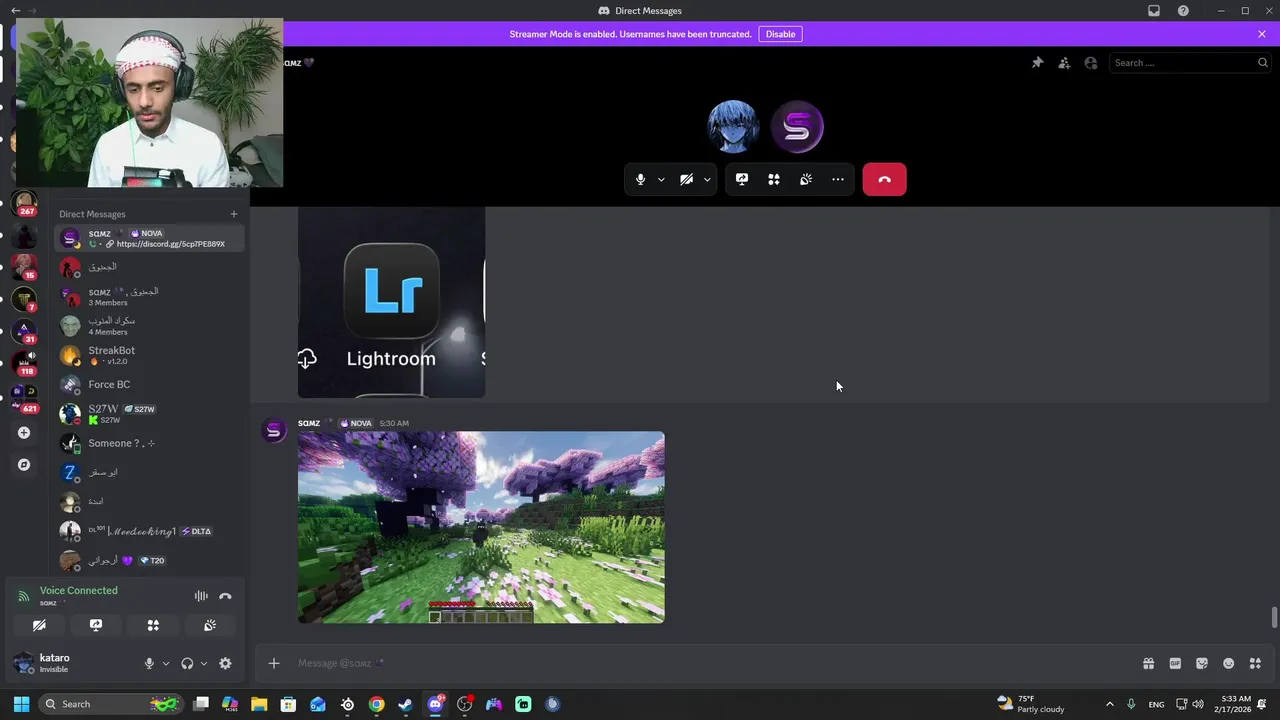Show user profile panel icon
The image size is (1280, 720).
1091,62
